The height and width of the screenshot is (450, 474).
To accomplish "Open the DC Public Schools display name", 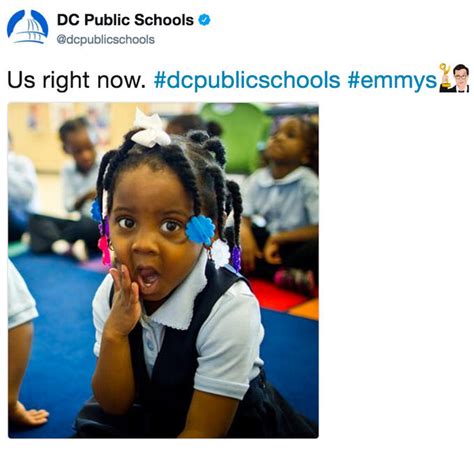I will pyautogui.click(x=125, y=20).
